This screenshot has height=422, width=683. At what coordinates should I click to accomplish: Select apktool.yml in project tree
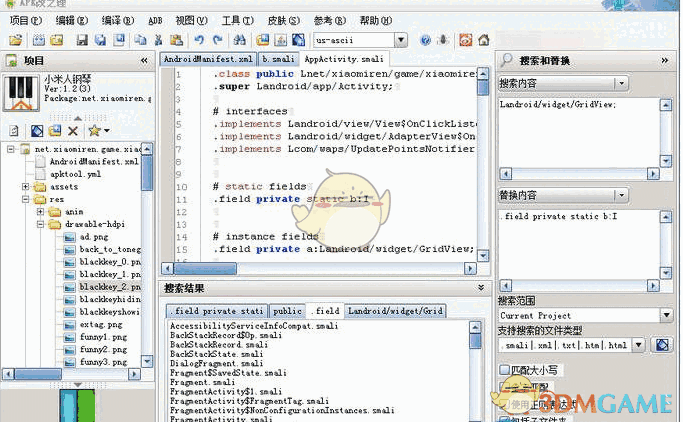[x=75, y=174]
